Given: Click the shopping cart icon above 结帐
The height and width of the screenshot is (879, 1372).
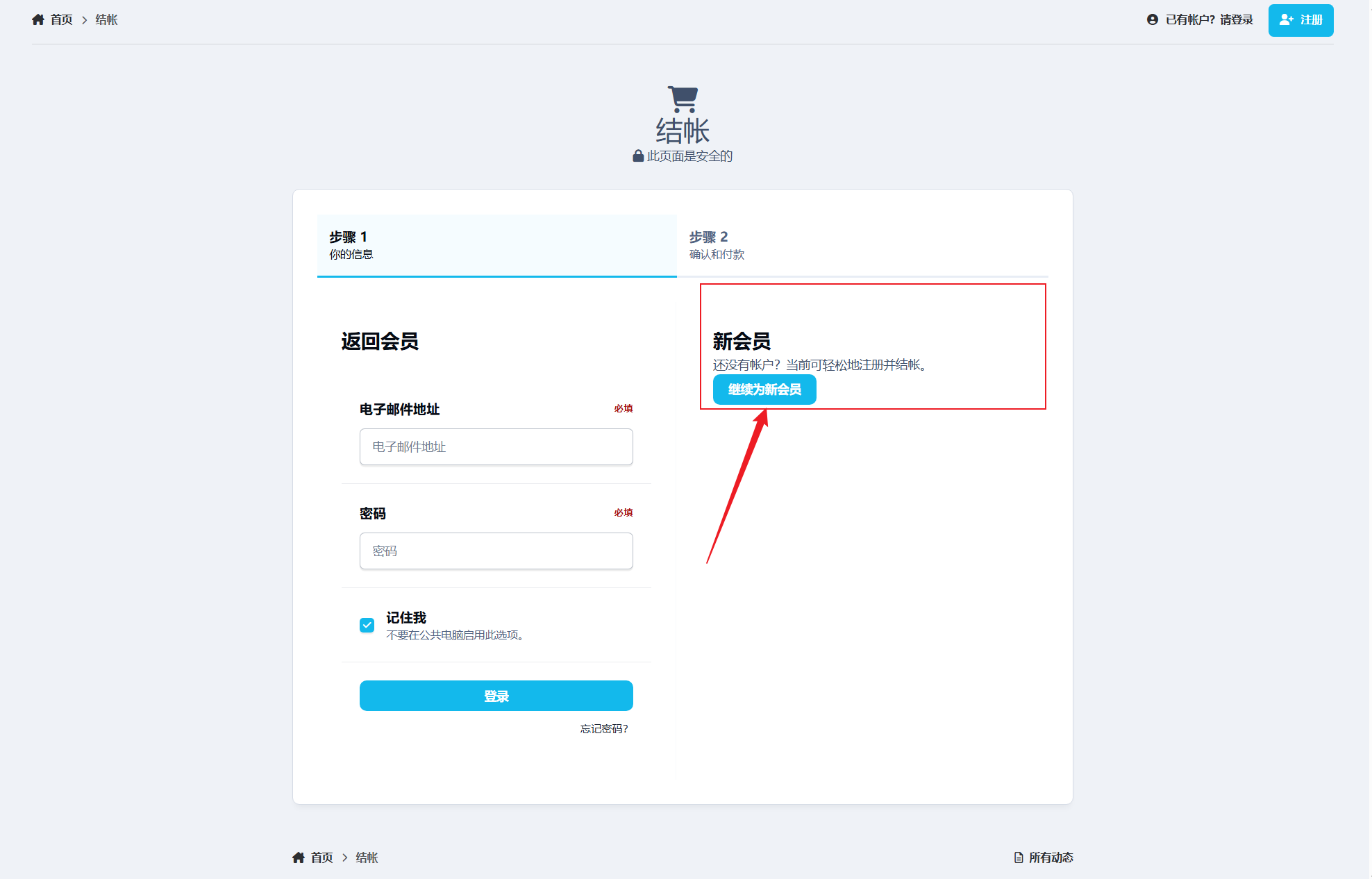Looking at the screenshot, I should 683,99.
